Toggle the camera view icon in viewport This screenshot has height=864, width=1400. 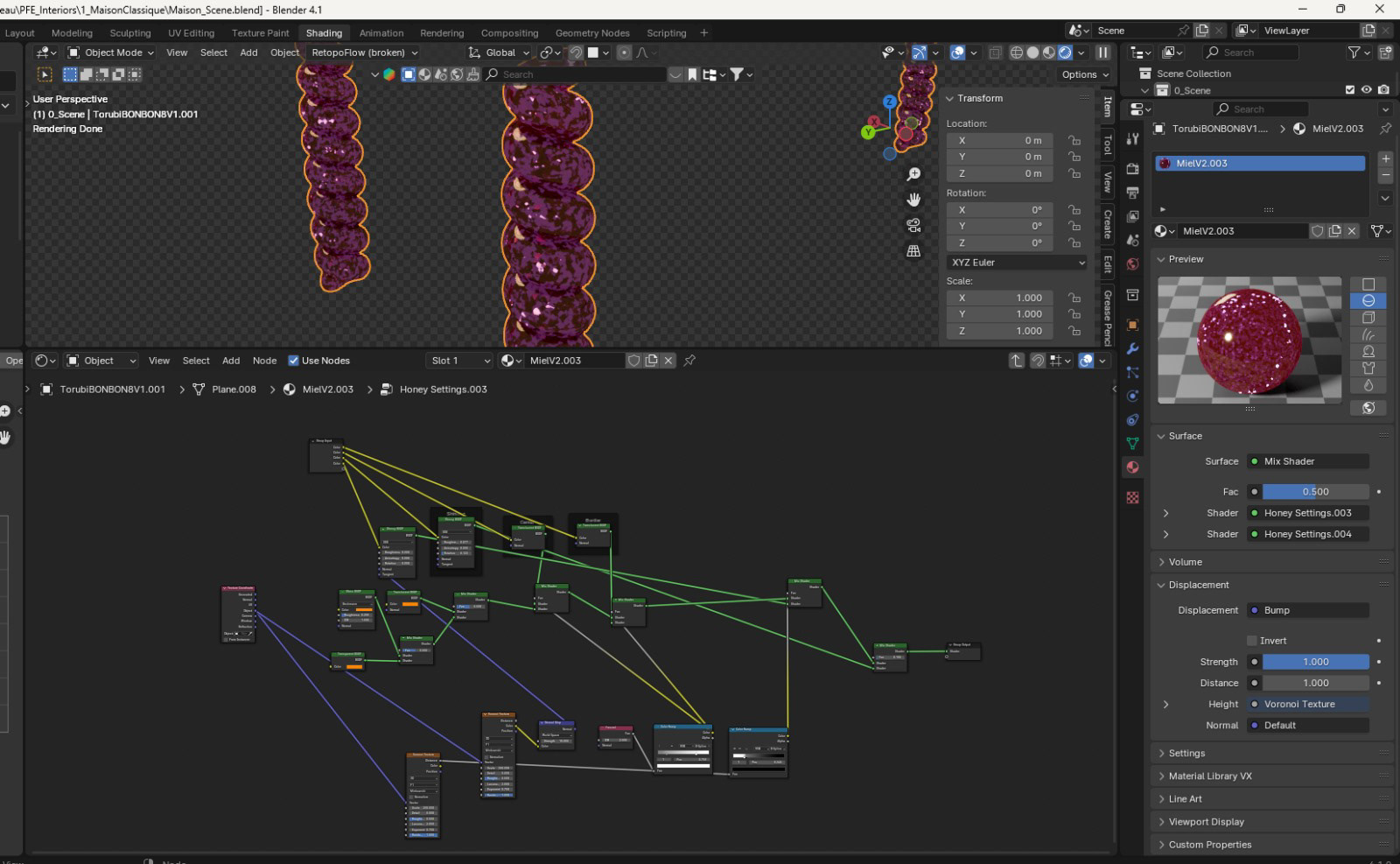pos(913,225)
